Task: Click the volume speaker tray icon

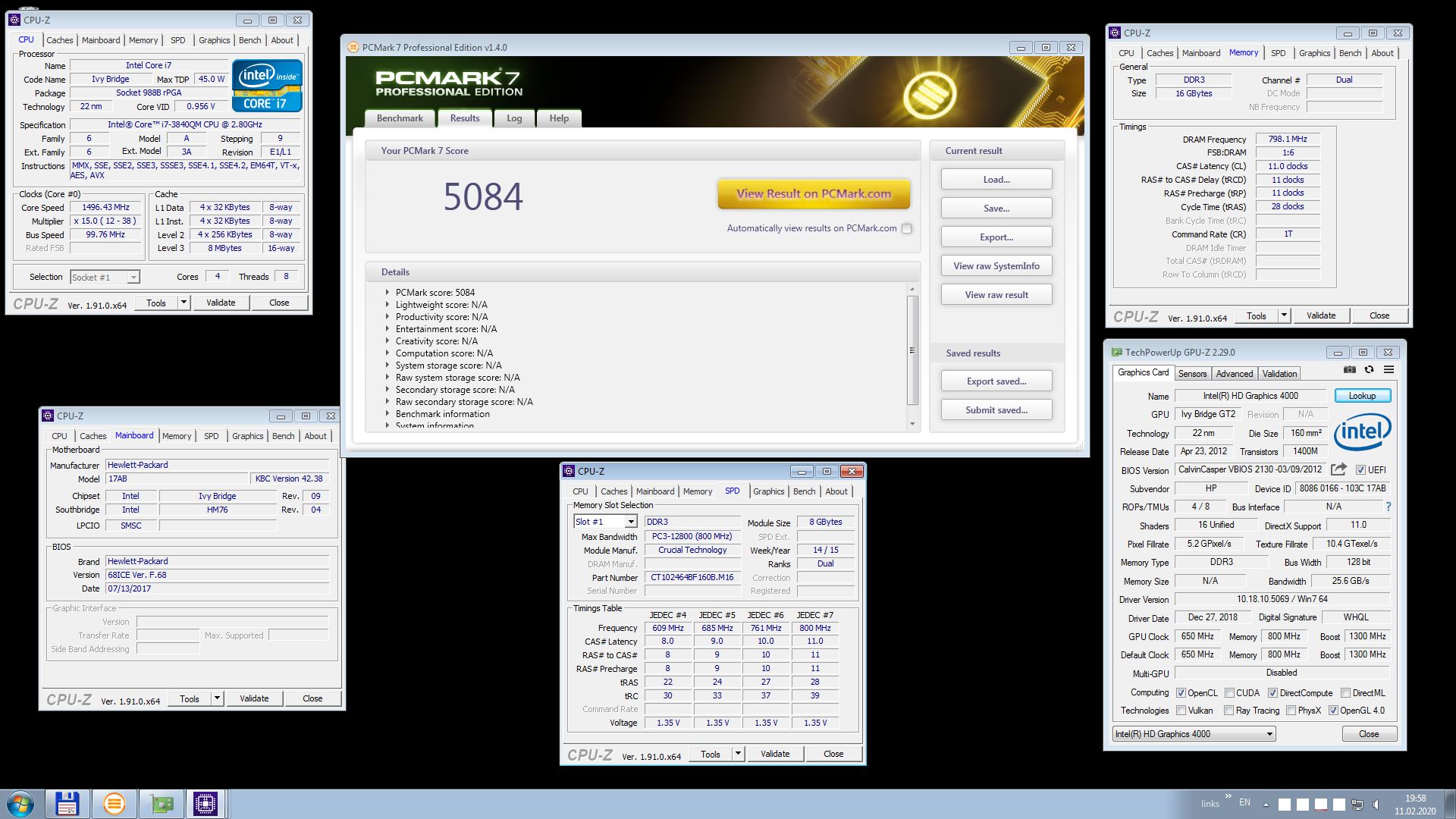Action: pos(1377,805)
